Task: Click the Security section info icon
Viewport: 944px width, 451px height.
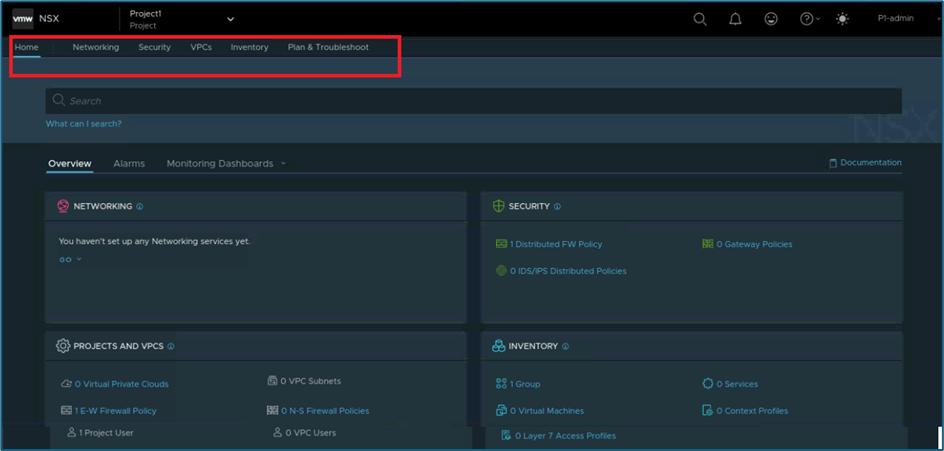Action: point(557,207)
